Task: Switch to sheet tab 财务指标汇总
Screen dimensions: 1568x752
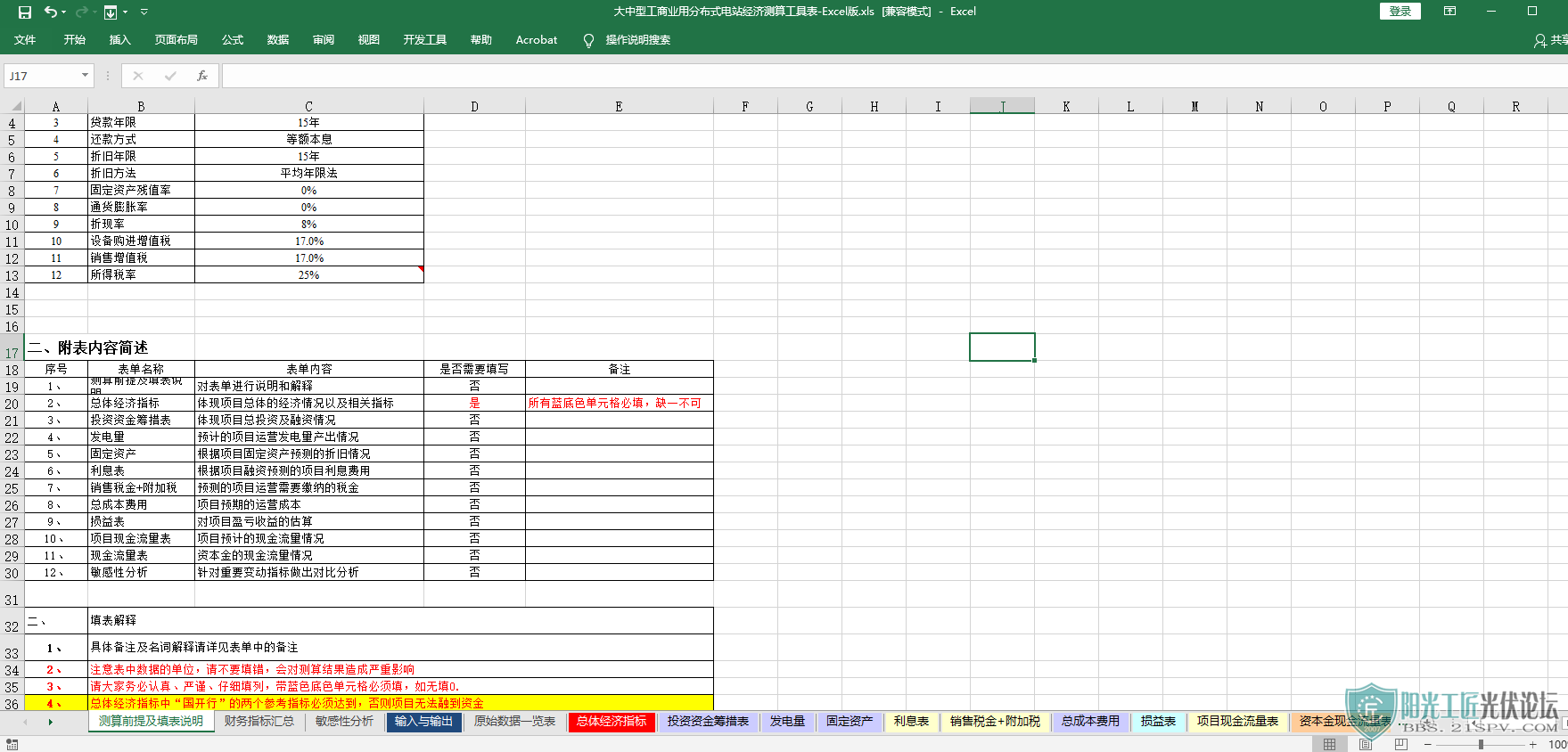Action: click(259, 722)
